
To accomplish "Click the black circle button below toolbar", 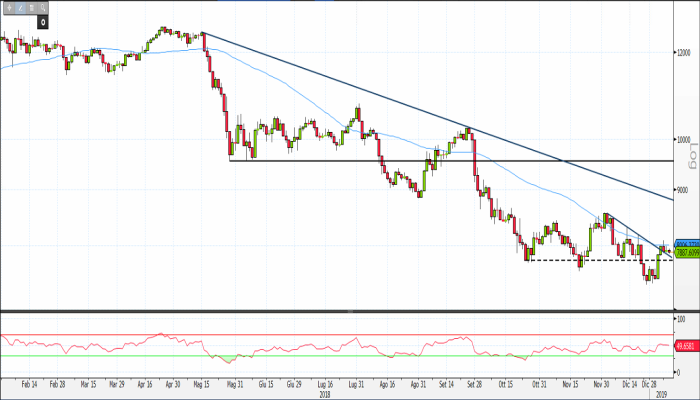I will click(43, 21).
